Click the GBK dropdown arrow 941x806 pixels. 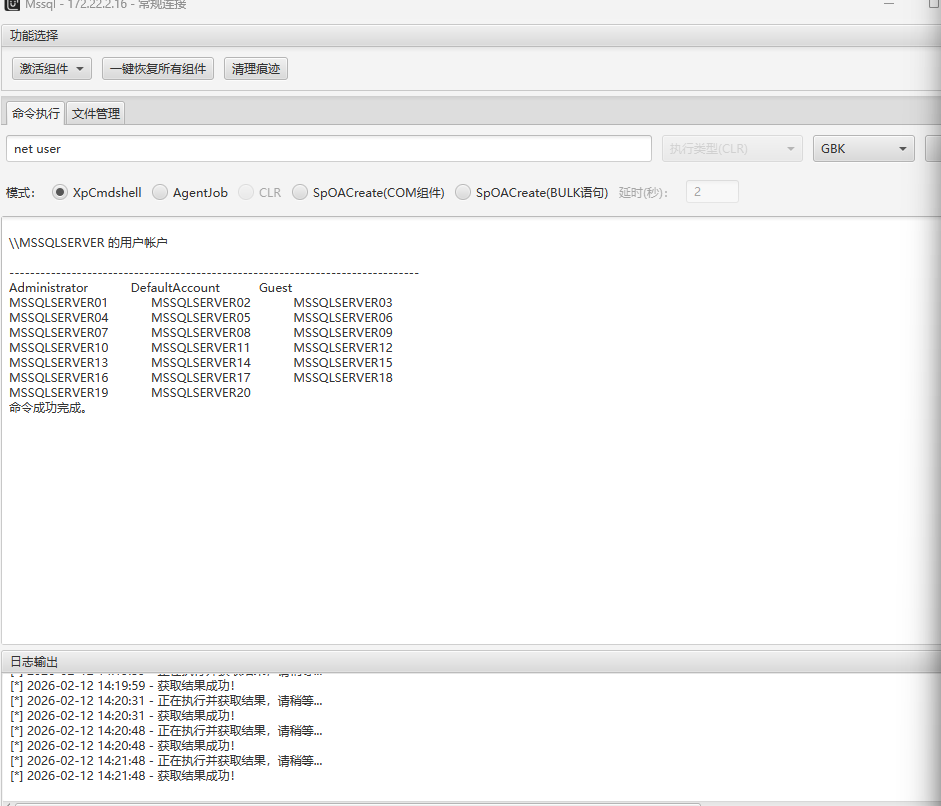tap(902, 148)
